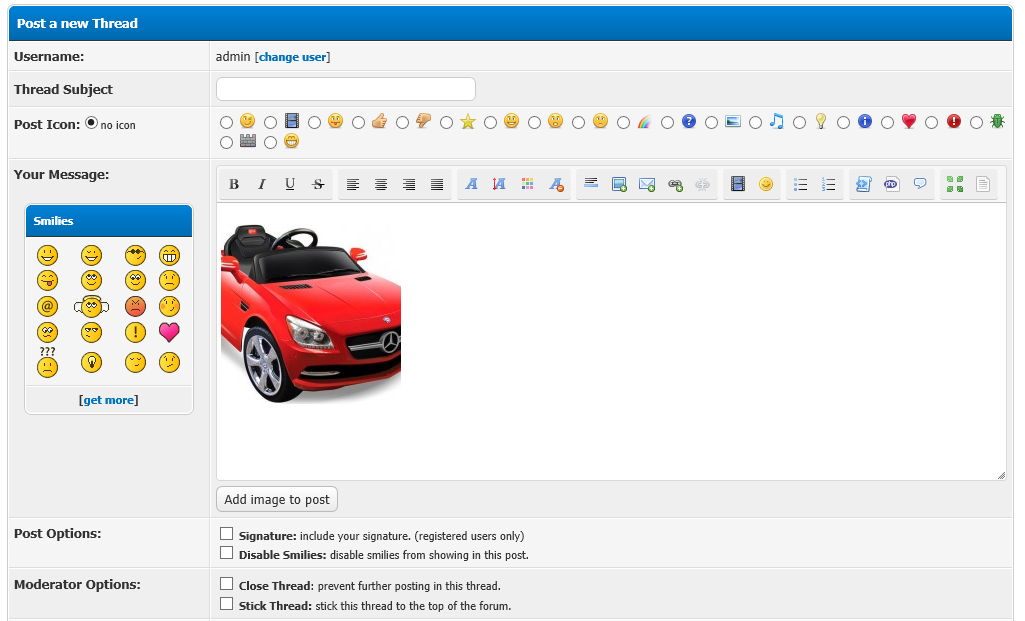Apply italic formatting to text

pyautogui.click(x=262, y=184)
